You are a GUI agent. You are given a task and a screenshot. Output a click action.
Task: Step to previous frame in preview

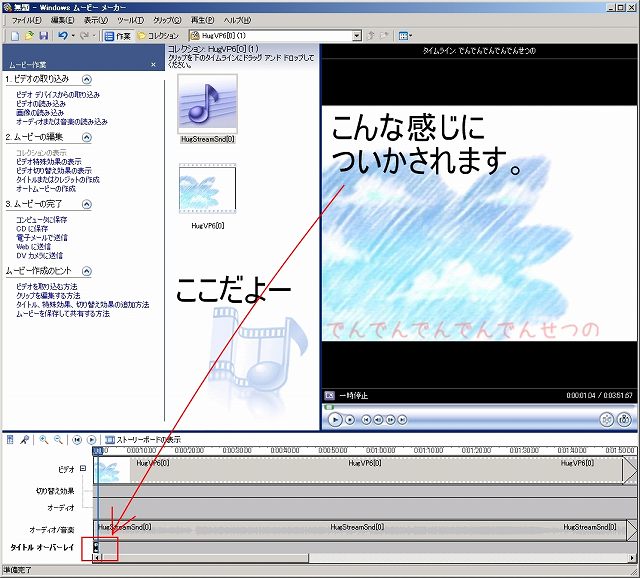(378, 420)
